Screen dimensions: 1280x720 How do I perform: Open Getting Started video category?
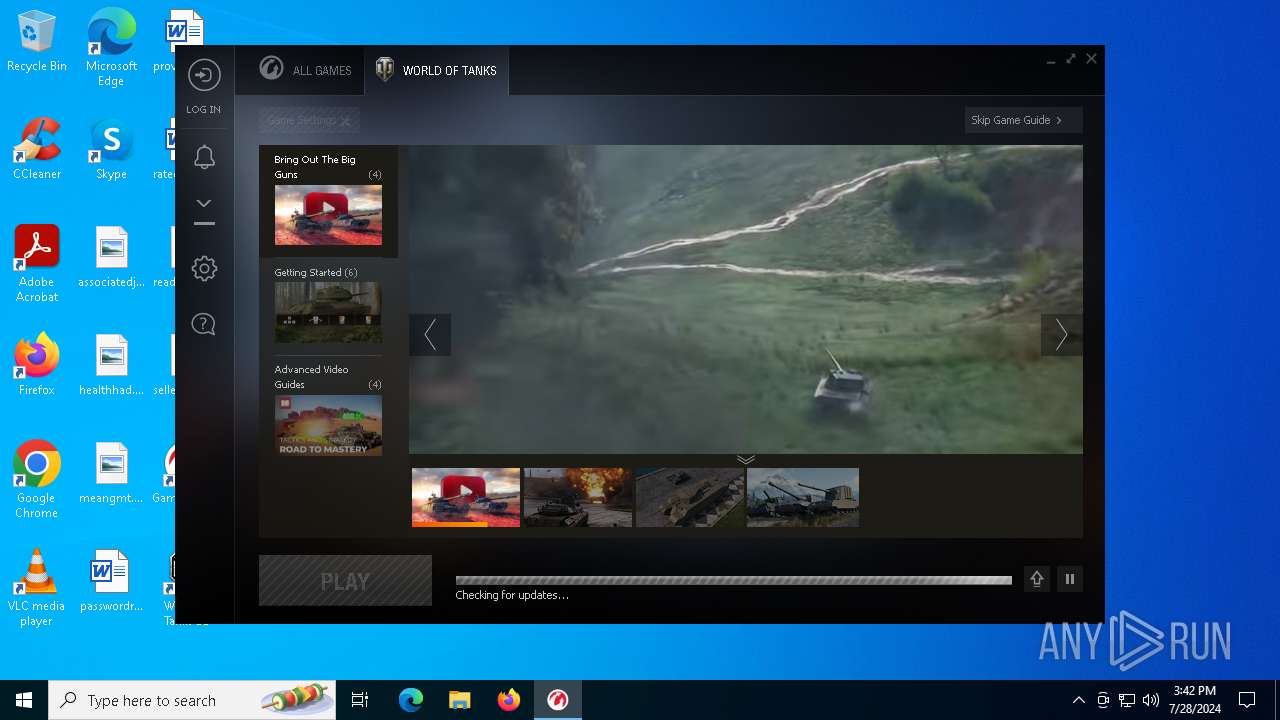tap(328, 305)
